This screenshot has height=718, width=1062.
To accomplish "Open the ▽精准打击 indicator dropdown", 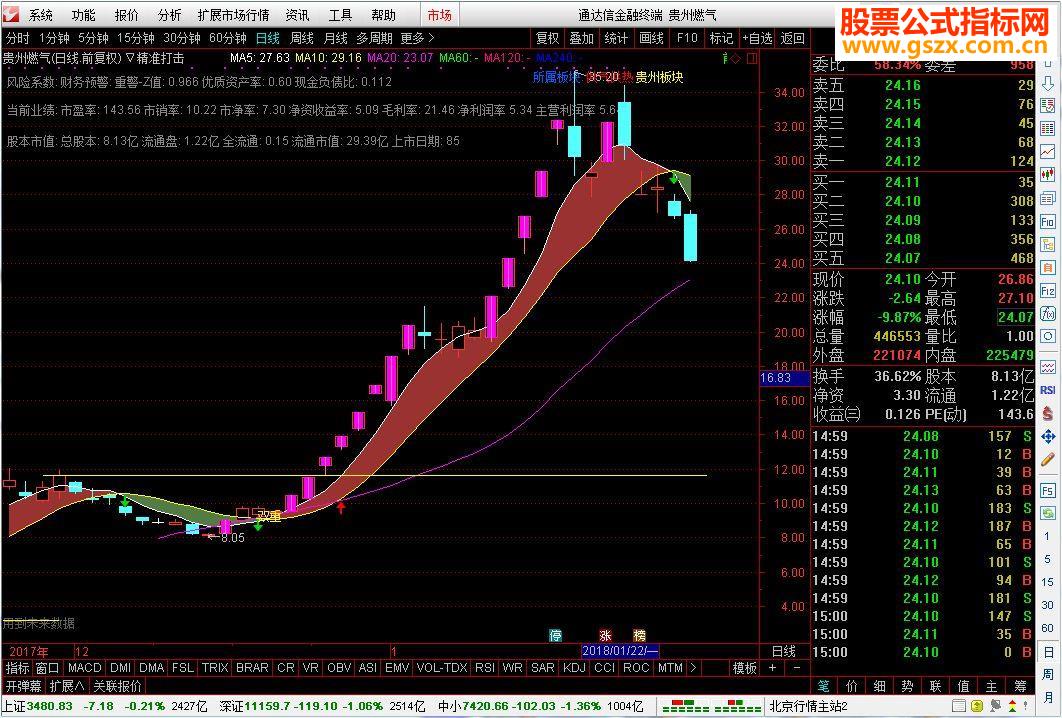I will pos(155,58).
